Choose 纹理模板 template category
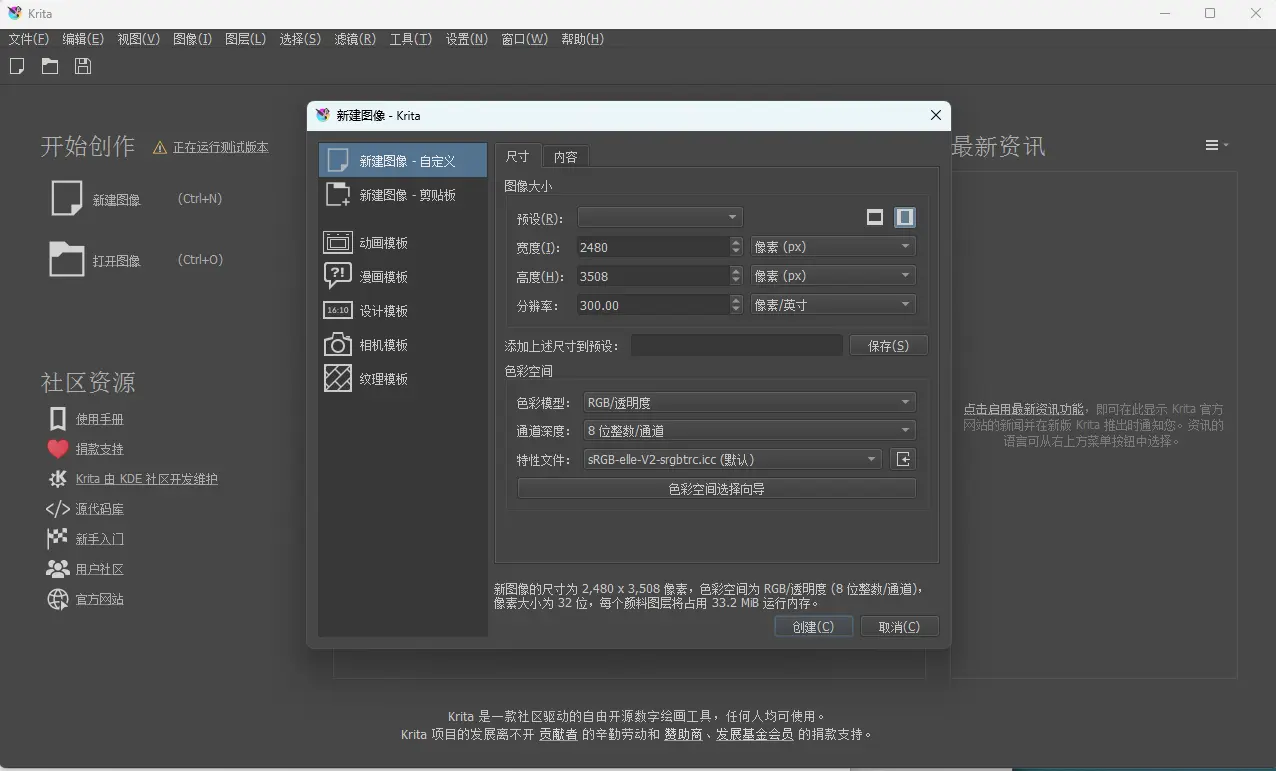The height and width of the screenshot is (771, 1276). pyautogui.click(x=403, y=379)
